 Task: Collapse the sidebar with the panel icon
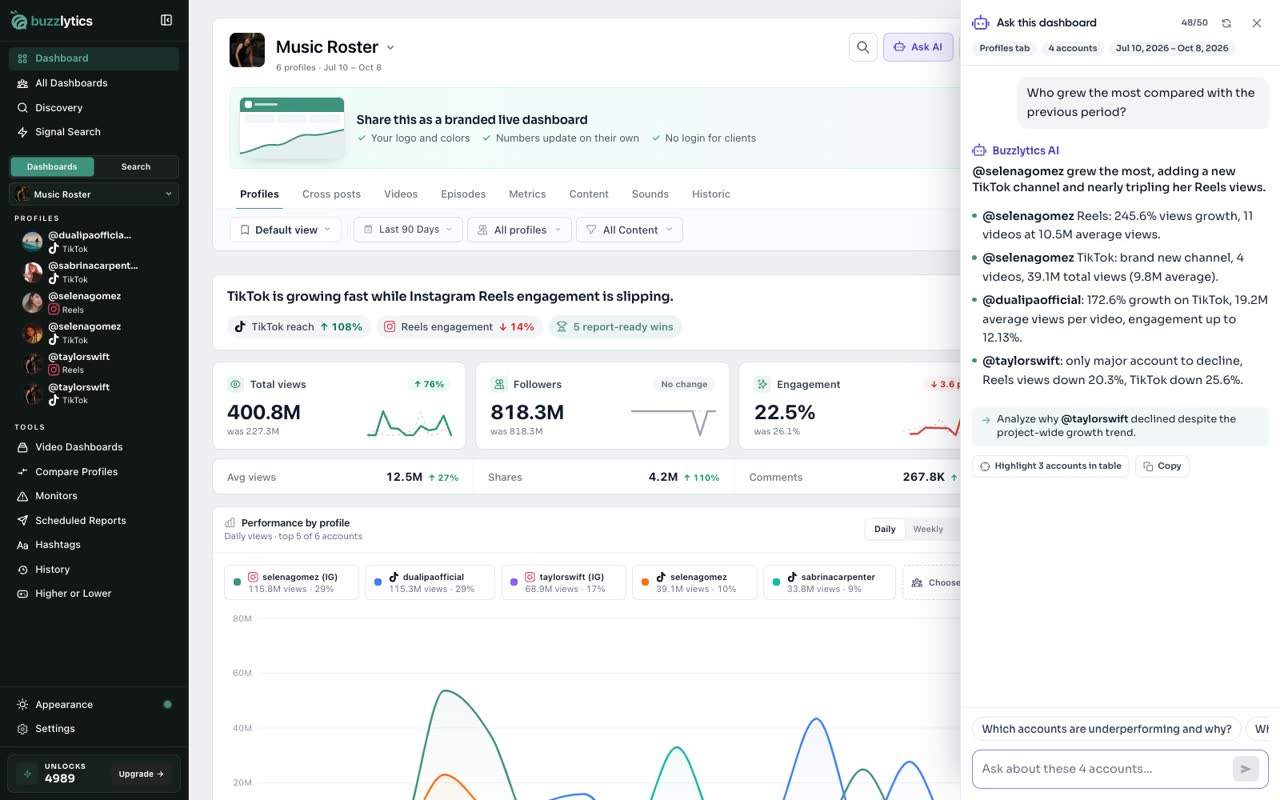click(x=166, y=20)
